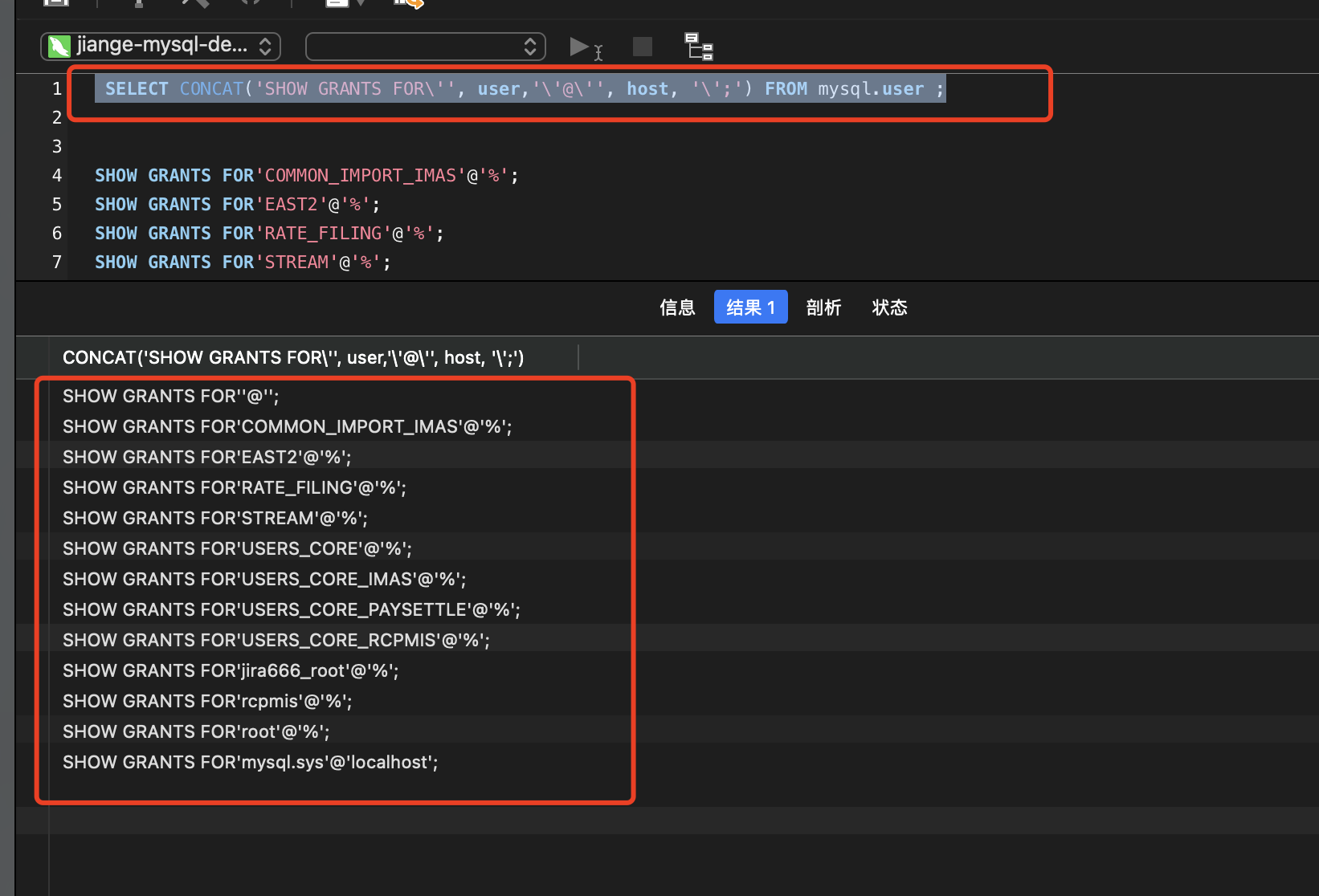Switch to the 信息 tab
The image size is (1319, 896).
pyautogui.click(x=677, y=307)
